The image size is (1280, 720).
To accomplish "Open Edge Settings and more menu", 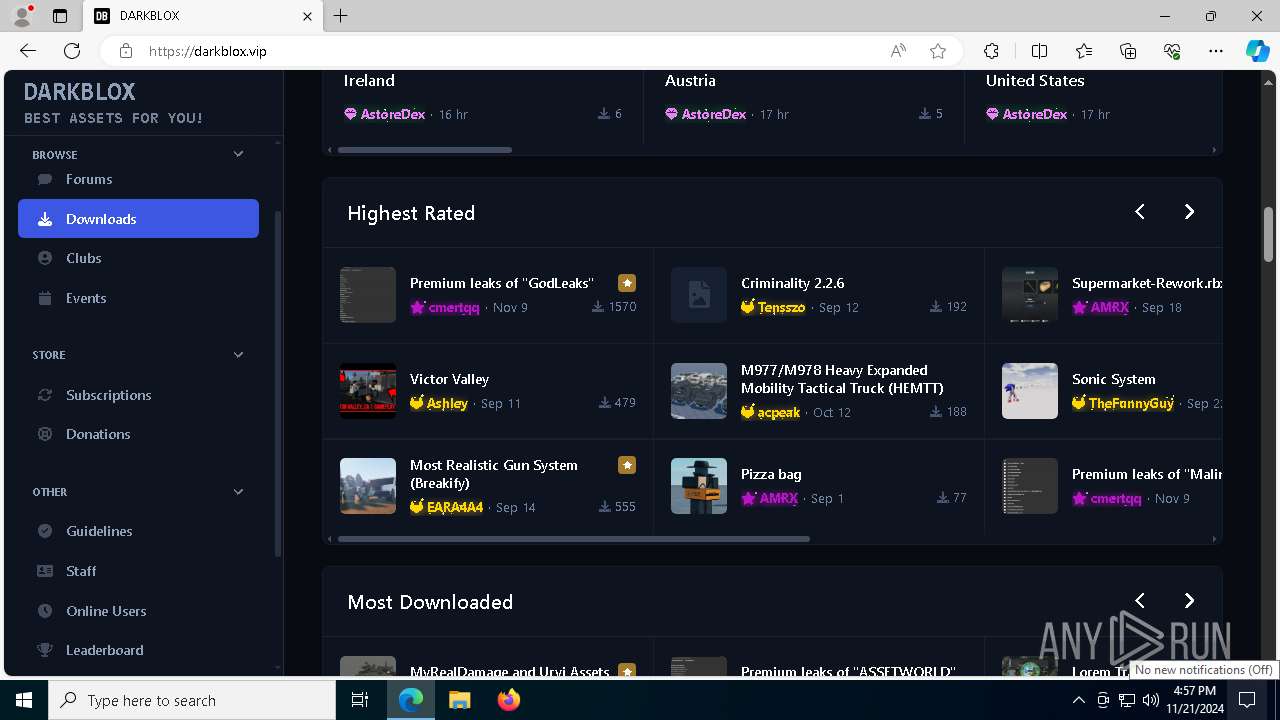I will point(1216,51).
